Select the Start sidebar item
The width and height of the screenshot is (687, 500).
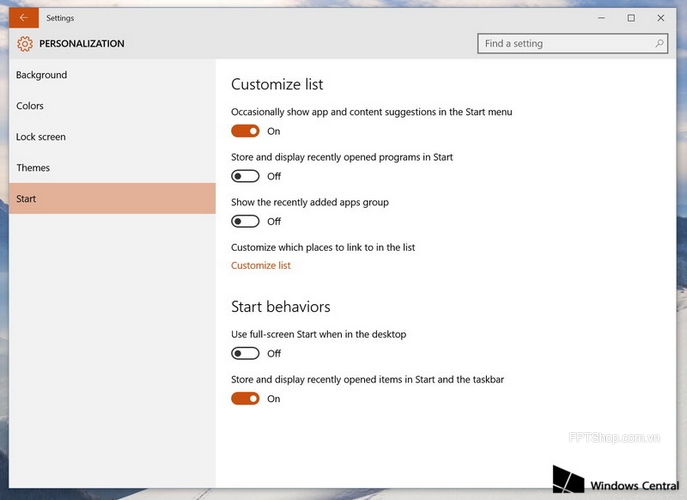tap(112, 199)
